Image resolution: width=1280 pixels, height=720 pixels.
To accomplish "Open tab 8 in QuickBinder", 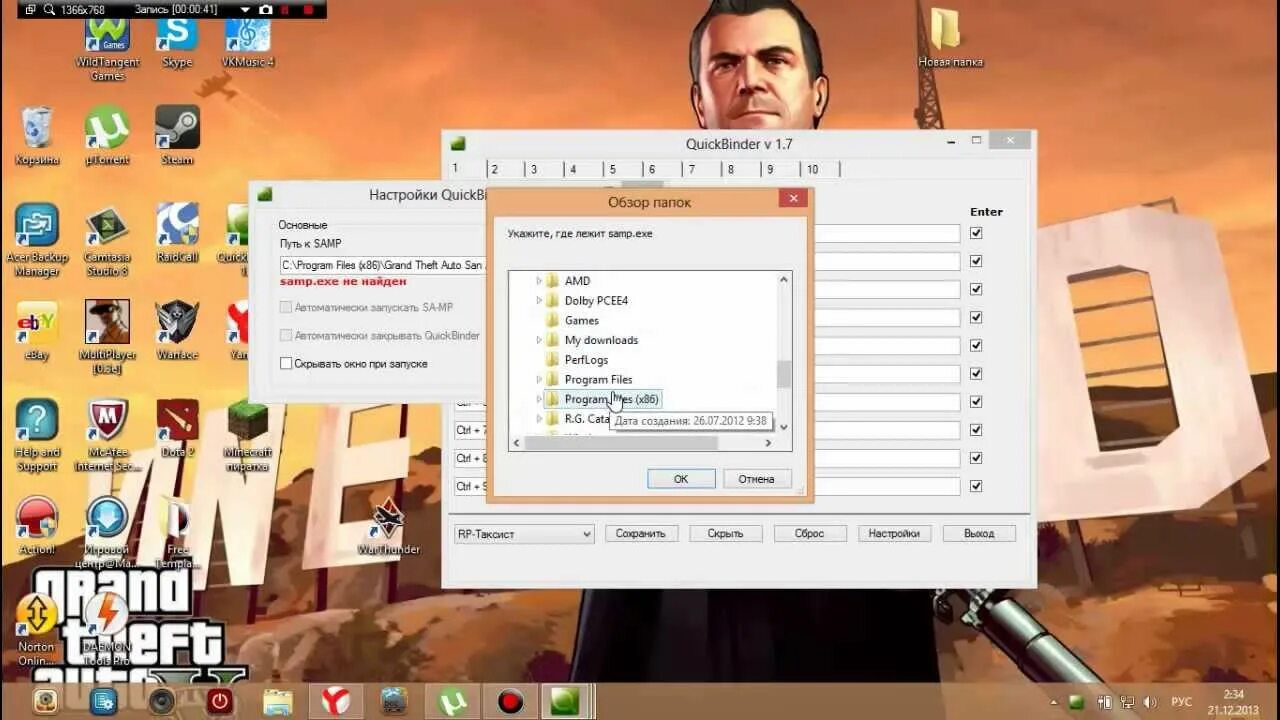I will click(x=731, y=169).
